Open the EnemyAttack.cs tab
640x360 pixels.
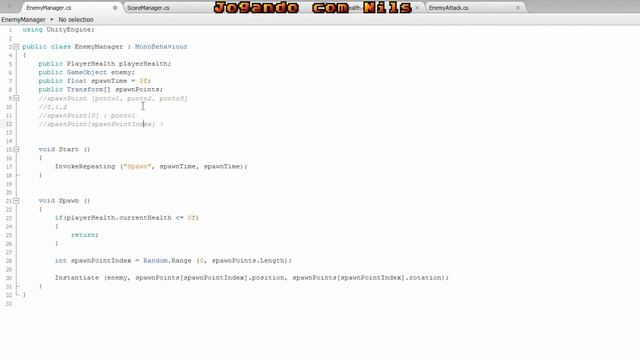[x=449, y=8]
